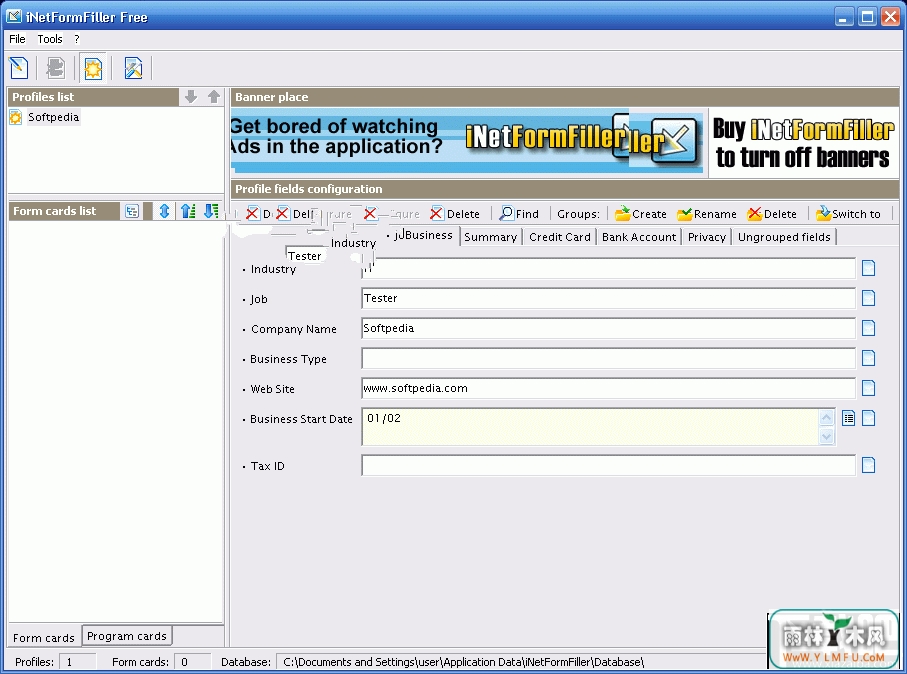The image size is (907, 674).
Task: Create a new group with Create button
Action: click(641, 214)
